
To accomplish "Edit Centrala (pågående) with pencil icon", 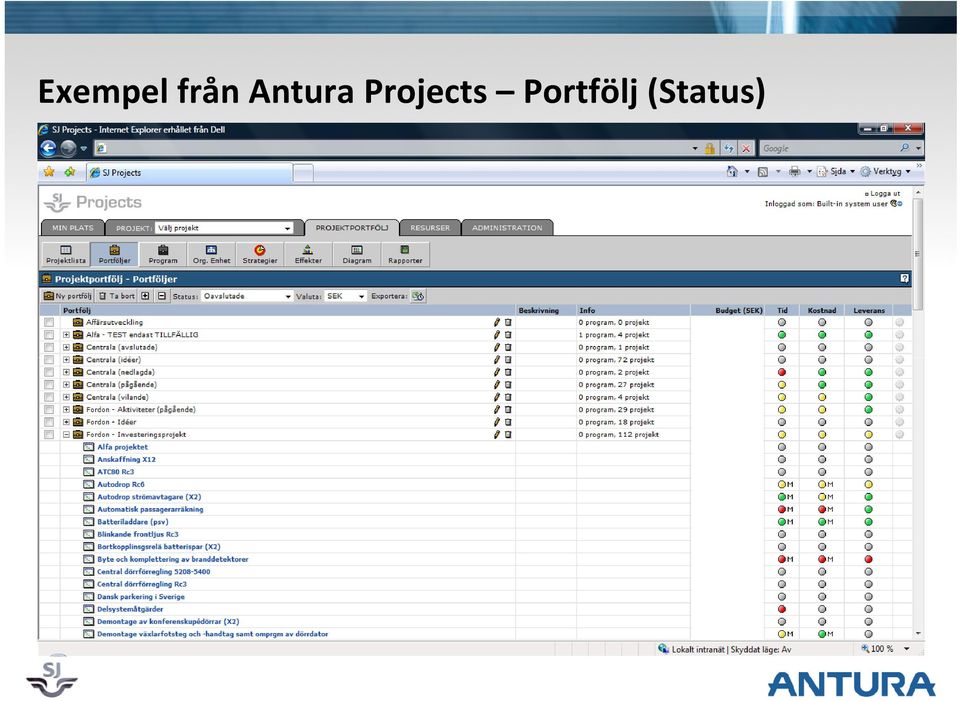I will pos(497,384).
